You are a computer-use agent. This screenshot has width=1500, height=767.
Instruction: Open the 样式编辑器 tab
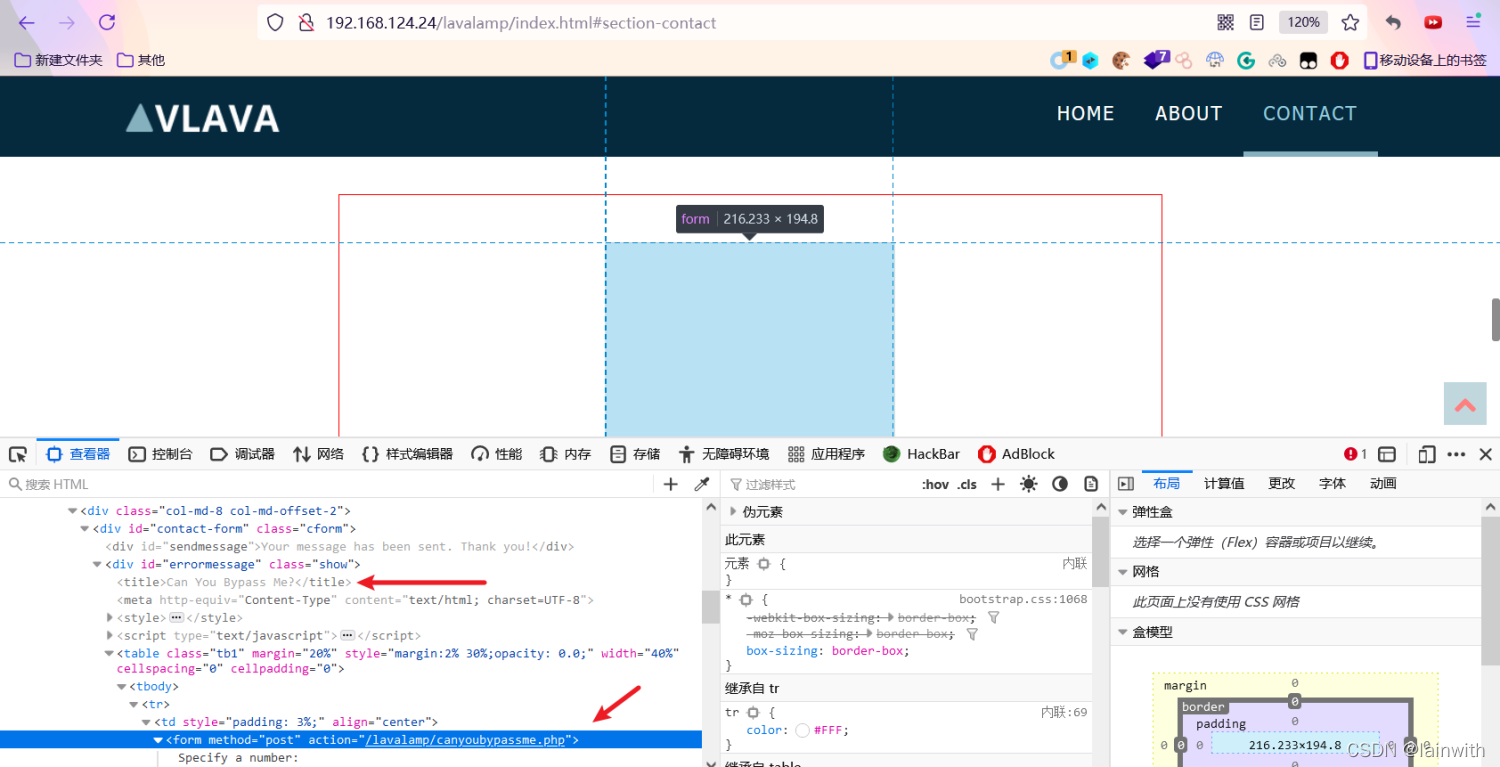coord(406,454)
